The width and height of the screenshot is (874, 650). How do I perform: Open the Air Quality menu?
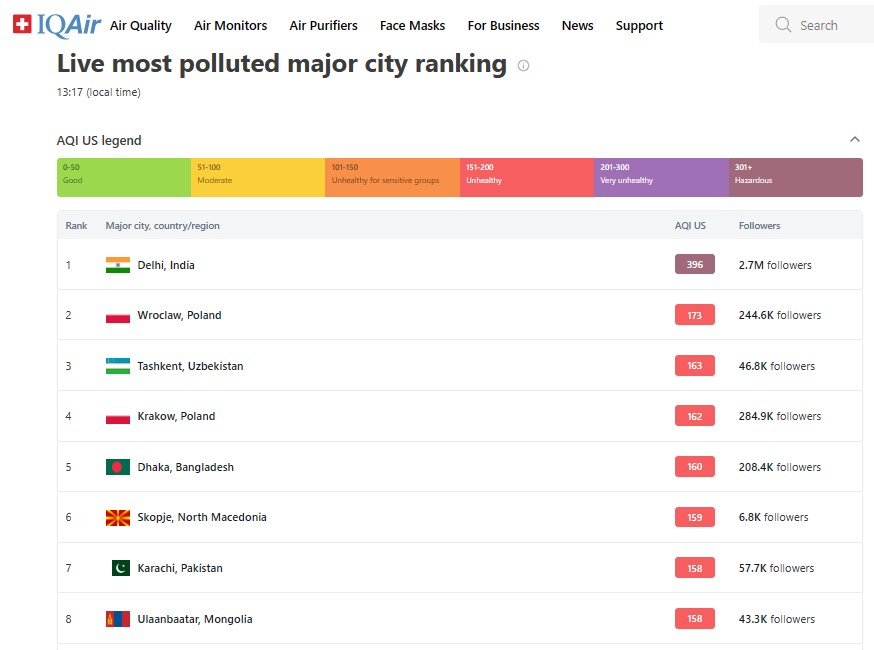pyautogui.click(x=141, y=26)
